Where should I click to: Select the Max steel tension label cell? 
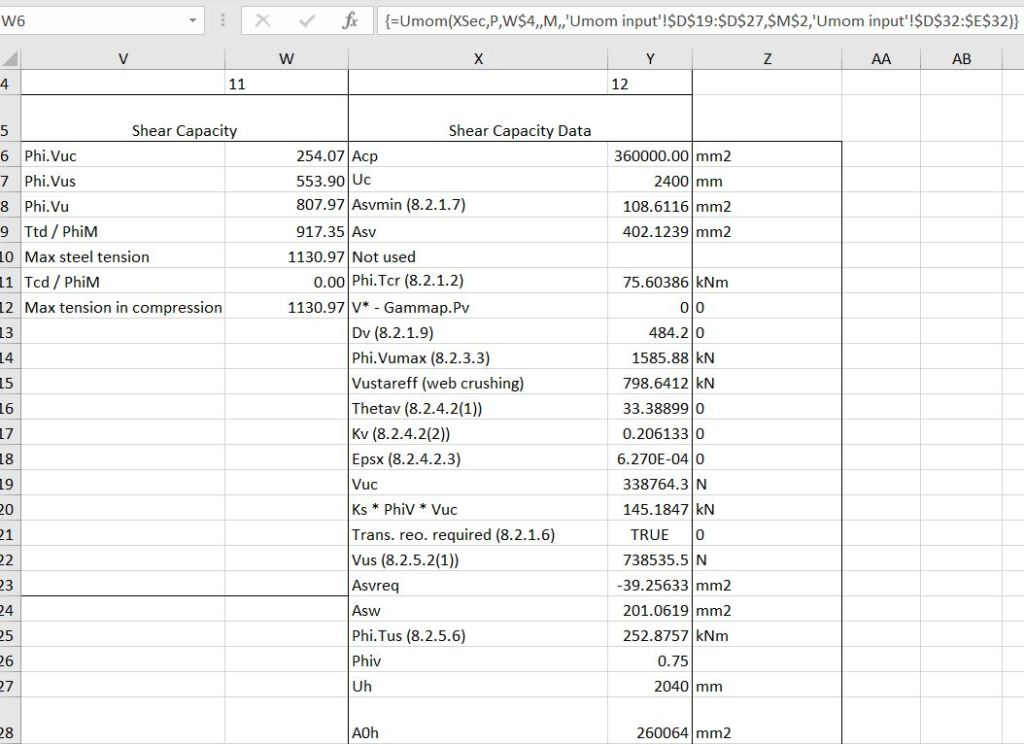click(x=122, y=257)
